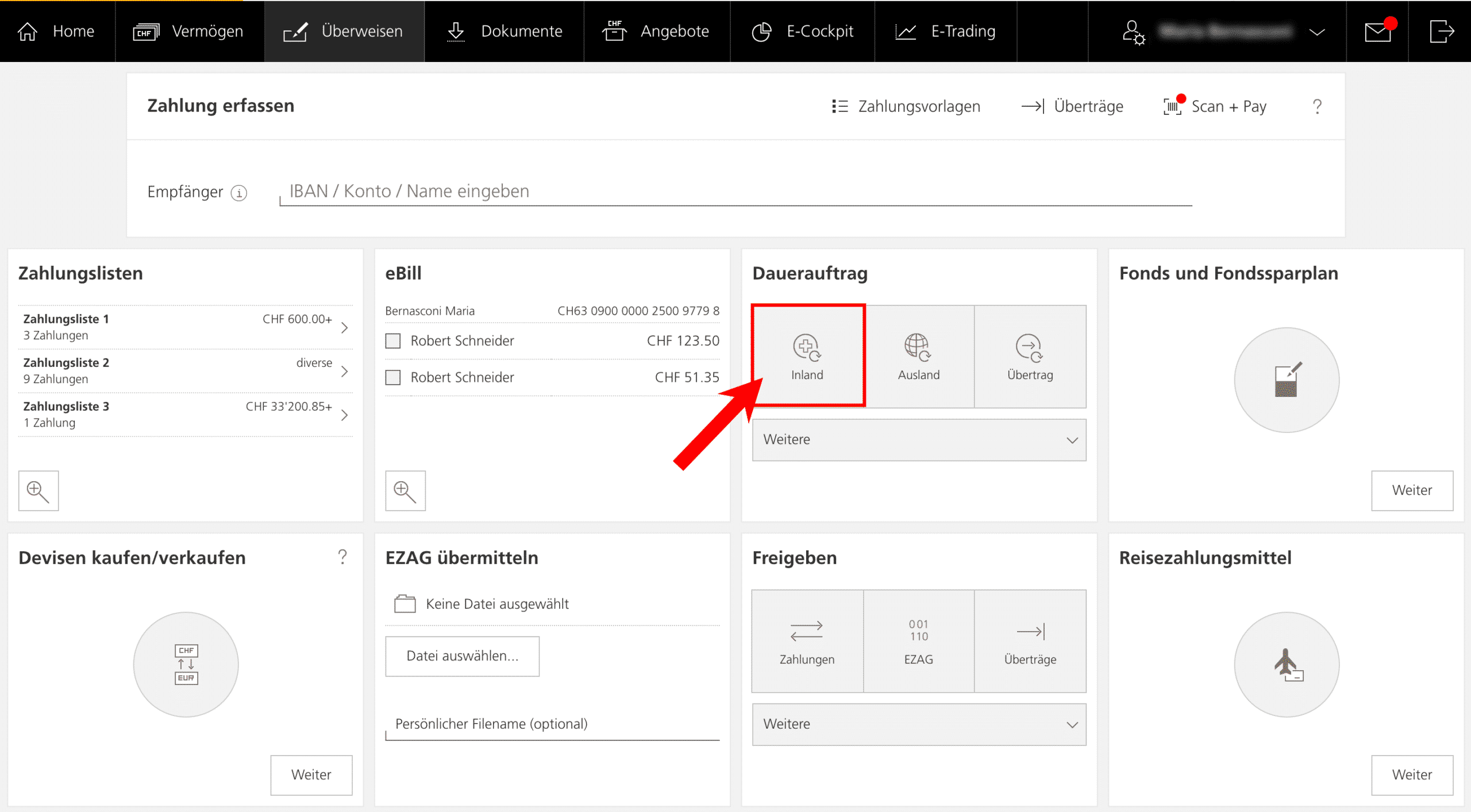Viewport: 1471px width, 812px height.
Task: Click Weiter in Devisen kaufen/verkaufen
Action: pos(311,775)
